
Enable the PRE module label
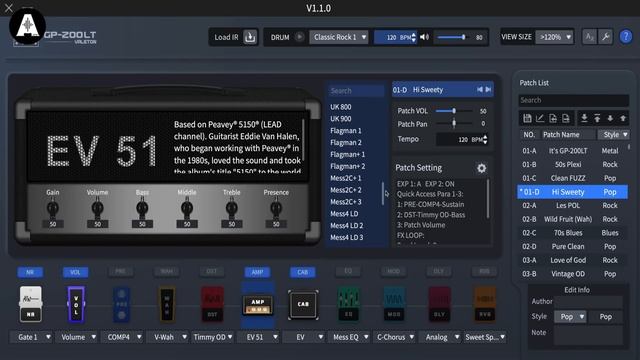click(x=120, y=271)
